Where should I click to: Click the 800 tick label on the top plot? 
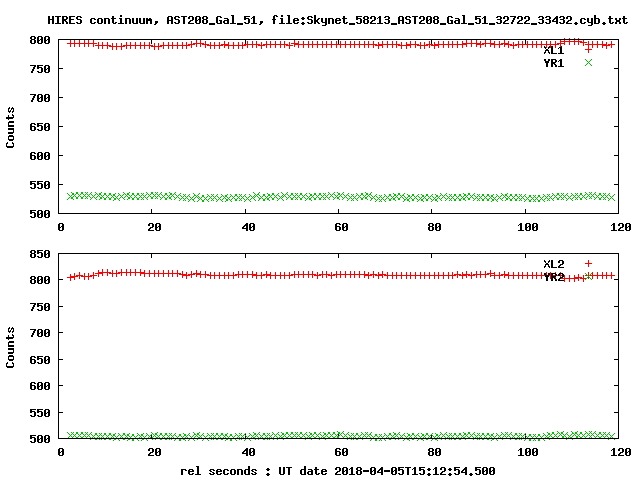40,40
